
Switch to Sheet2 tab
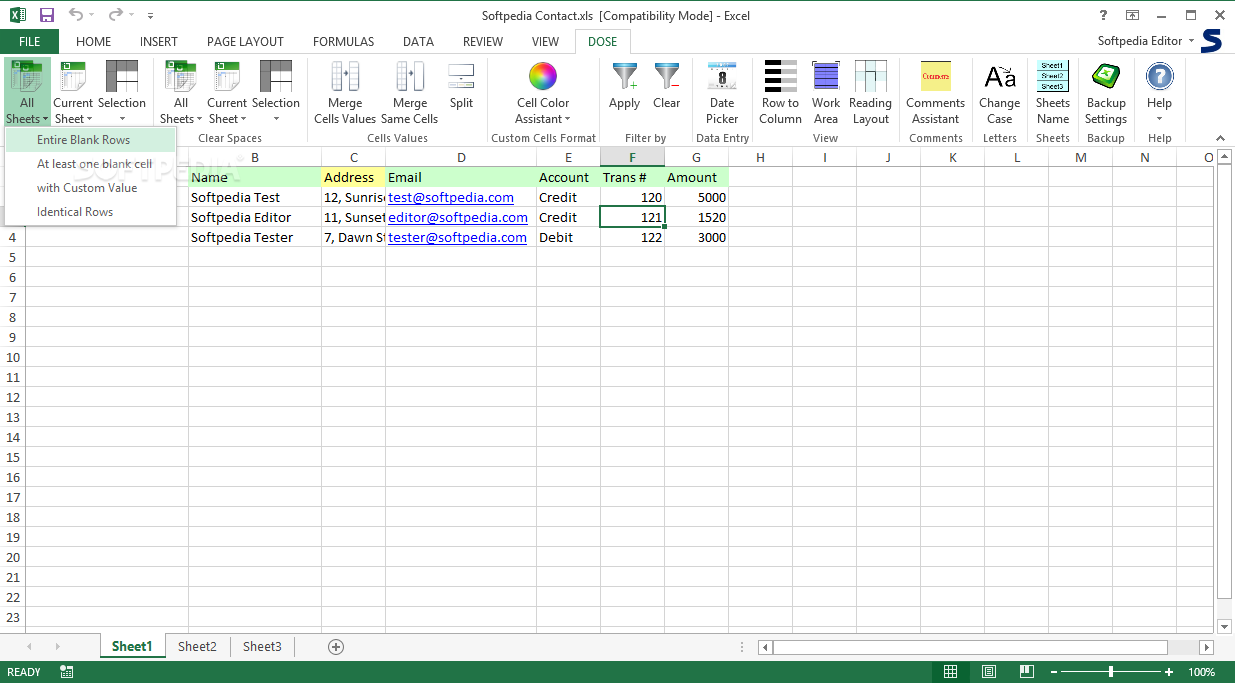(x=197, y=647)
